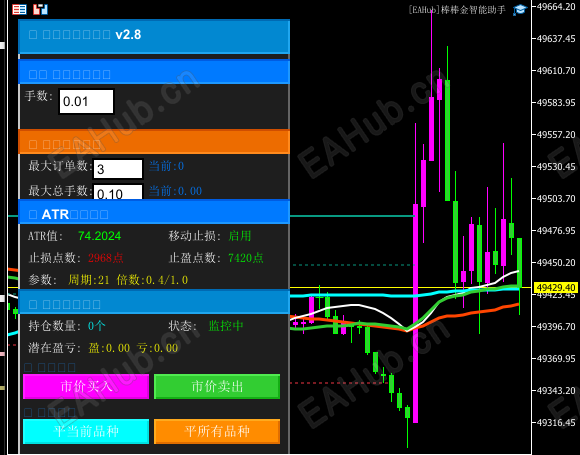
Task: Click the 潜在盈亏 value 盈:0.00 亏:0.00
Action: [x=133, y=348]
